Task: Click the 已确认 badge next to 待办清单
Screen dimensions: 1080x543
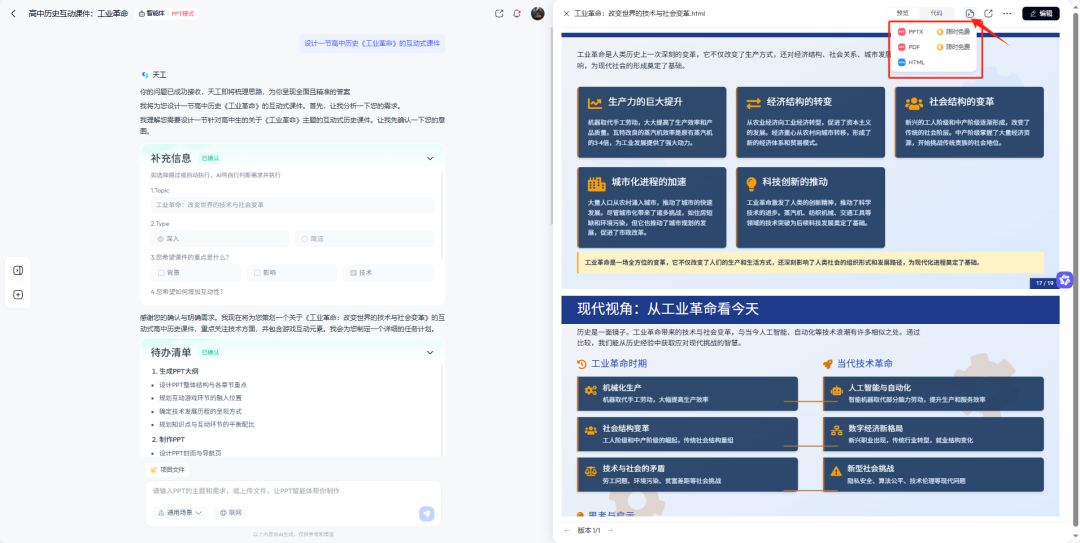Action: click(x=210, y=352)
